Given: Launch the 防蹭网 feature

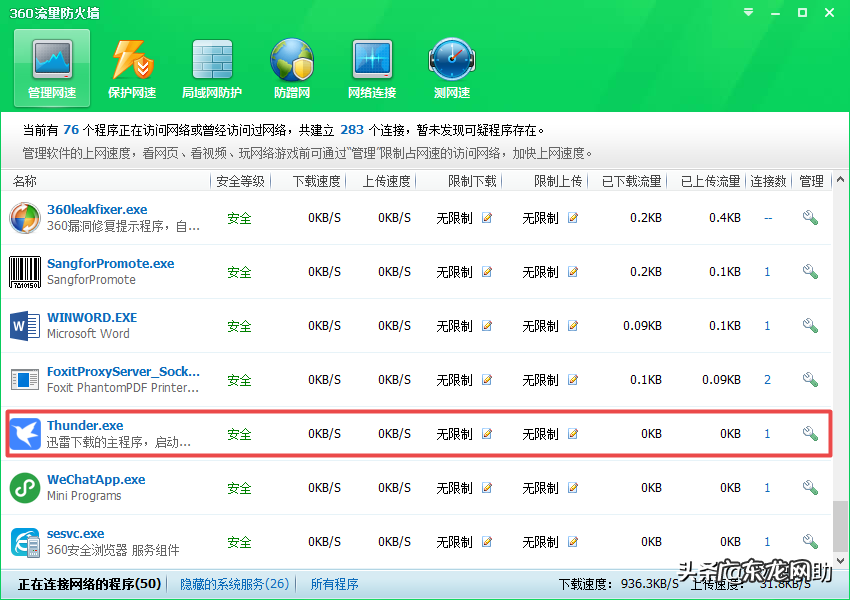Looking at the screenshot, I should pos(291,67).
